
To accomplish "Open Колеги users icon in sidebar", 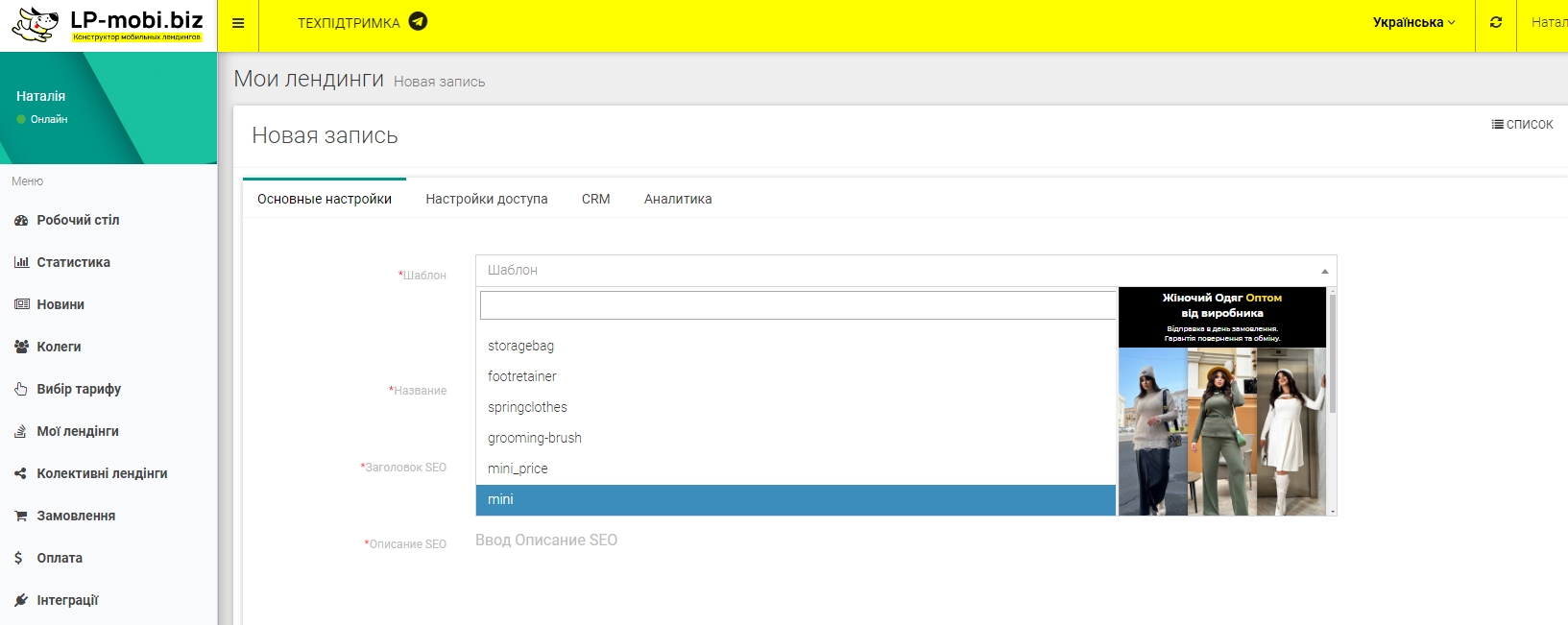I will tap(21, 347).
